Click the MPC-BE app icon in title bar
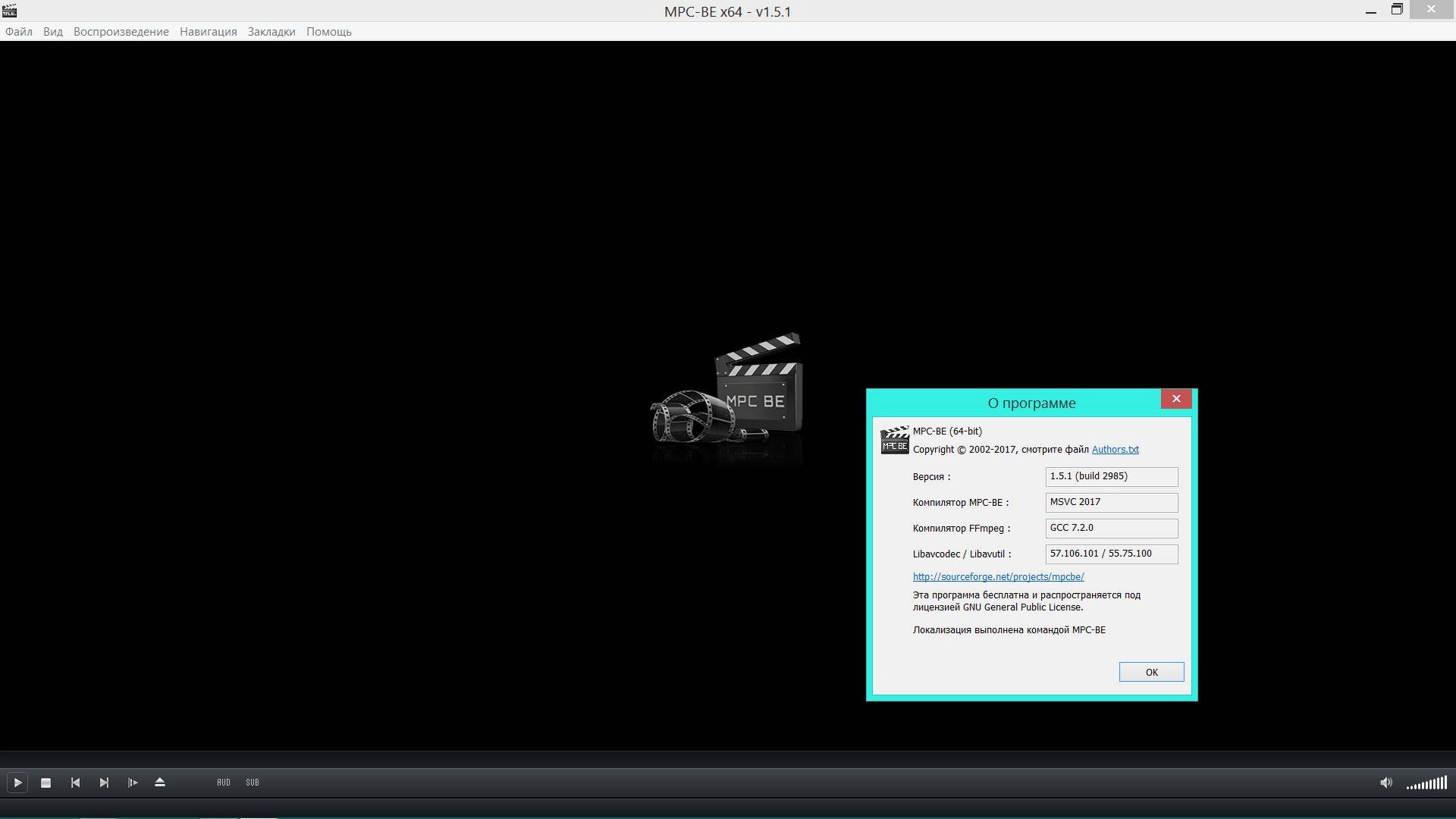Viewport: 1456px width, 819px height. pyautogui.click(x=9, y=11)
